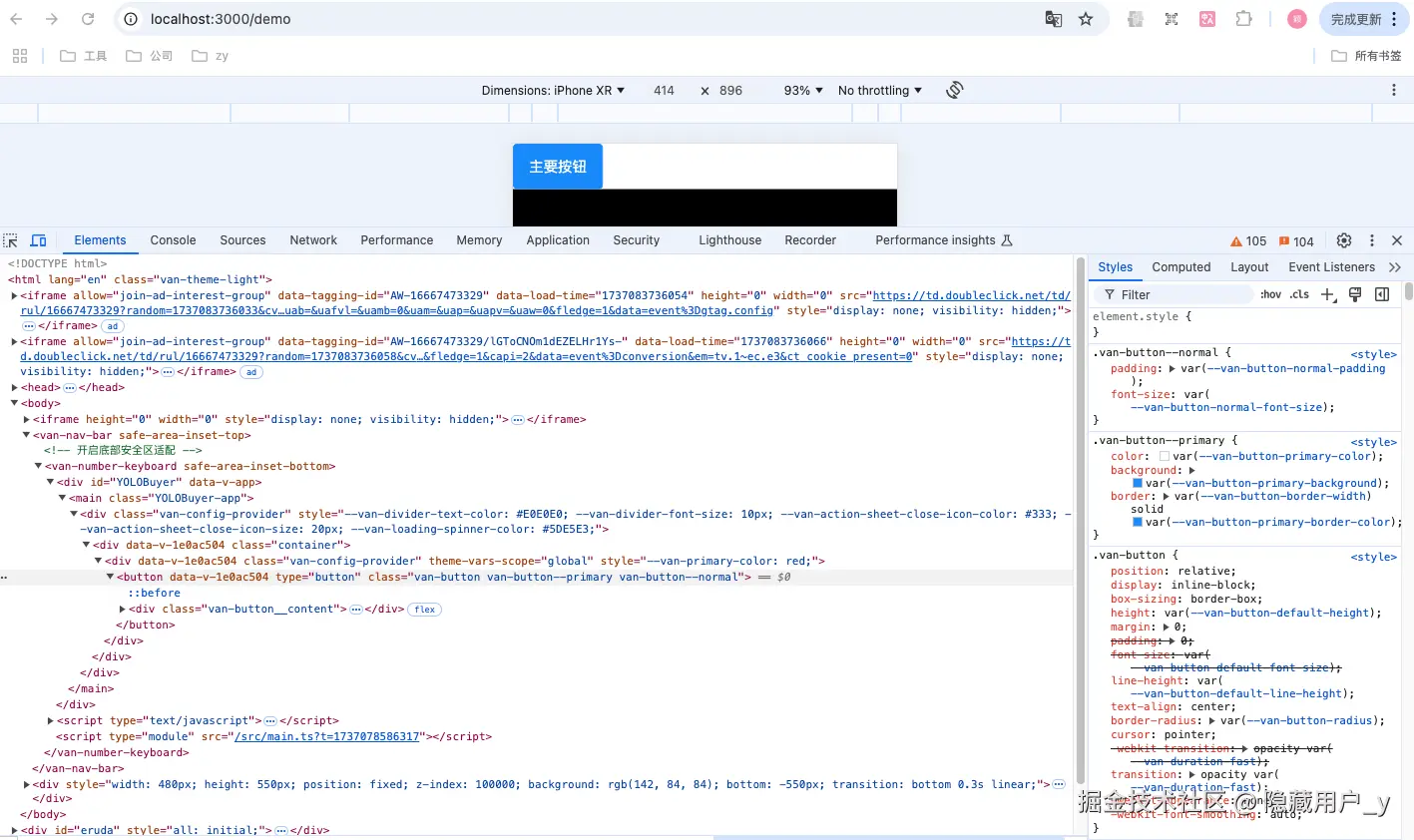Screen dimensions: 1414x840
Task: Expand the div id="eruda" node
Action: 14,831
